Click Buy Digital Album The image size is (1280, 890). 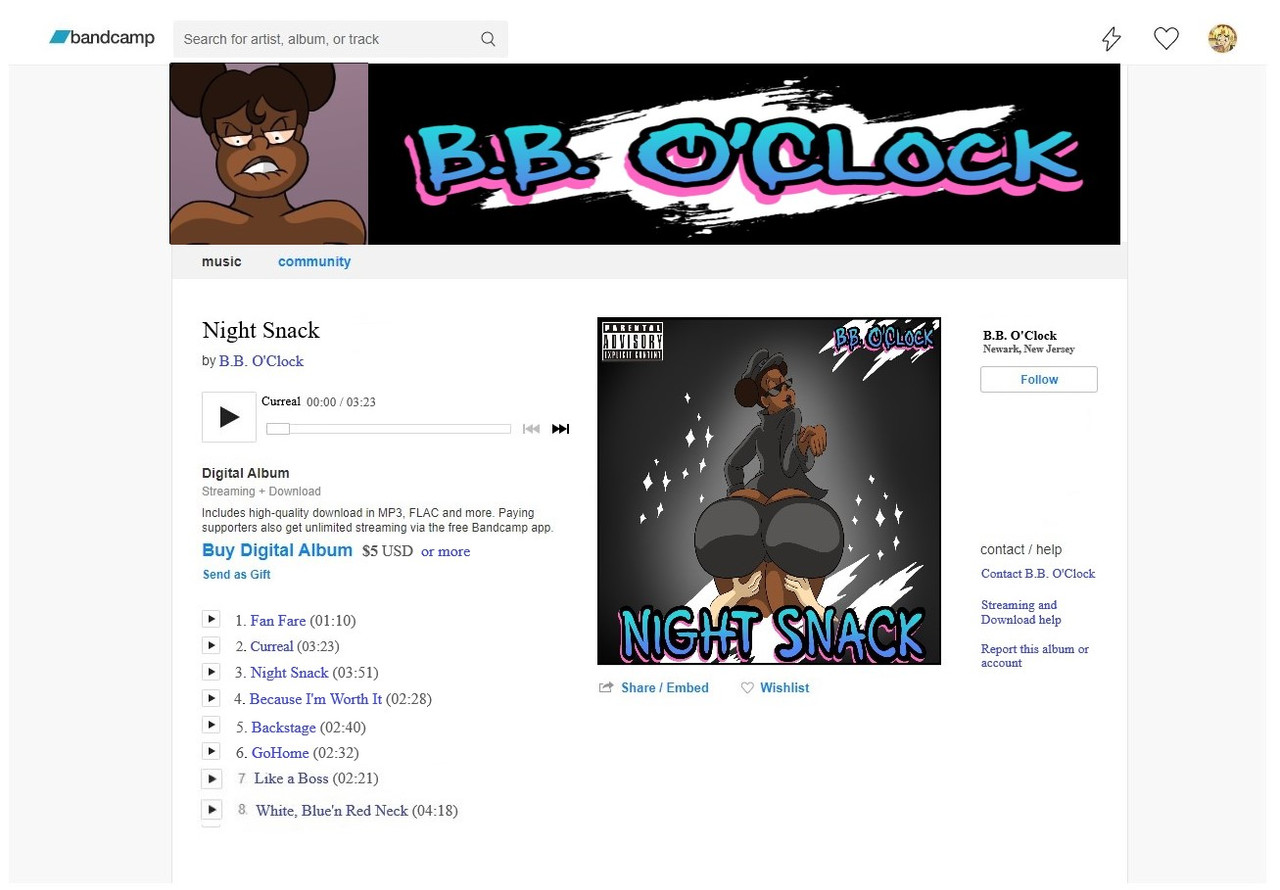pos(277,550)
